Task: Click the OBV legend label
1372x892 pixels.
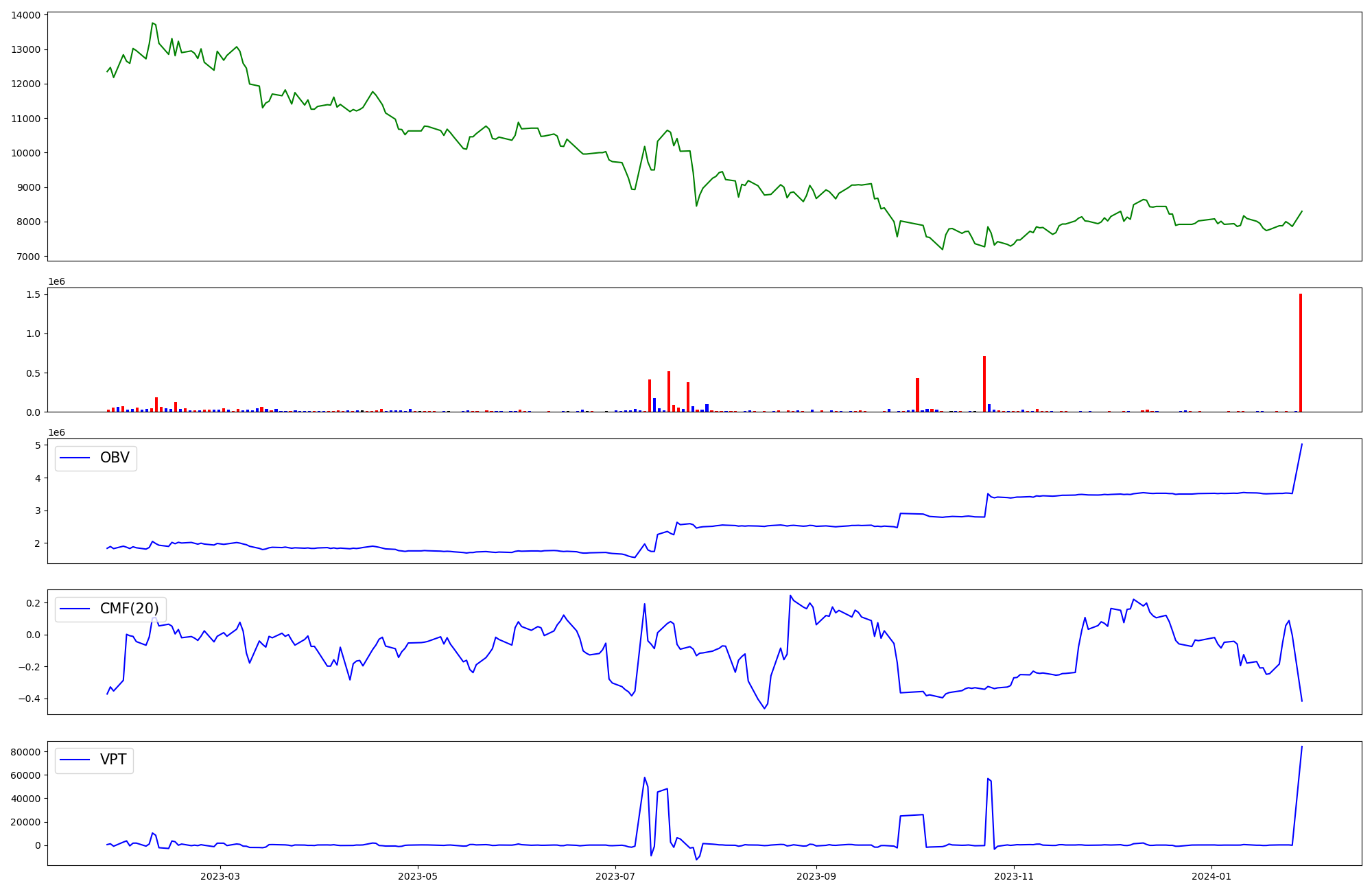Action: click(115, 458)
